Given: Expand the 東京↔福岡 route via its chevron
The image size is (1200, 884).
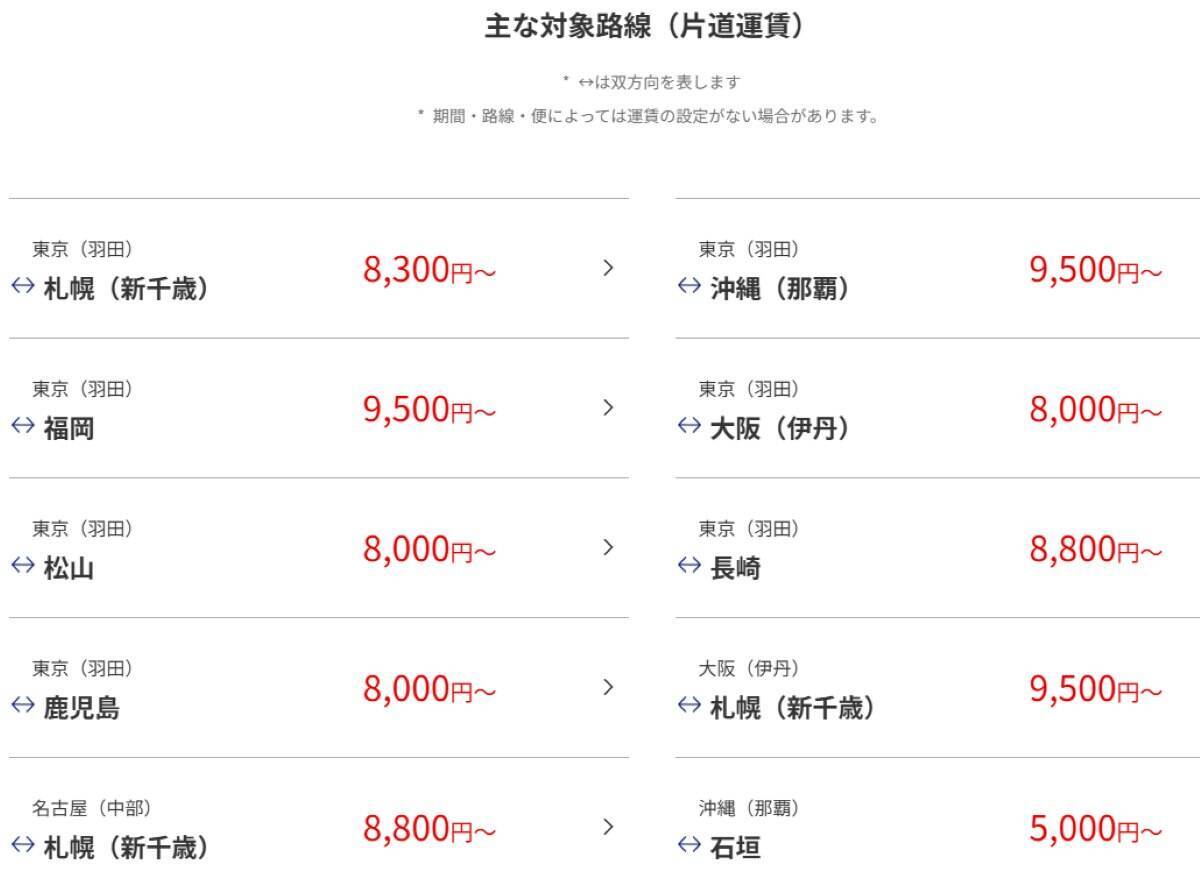Looking at the screenshot, I should pos(607,408).
